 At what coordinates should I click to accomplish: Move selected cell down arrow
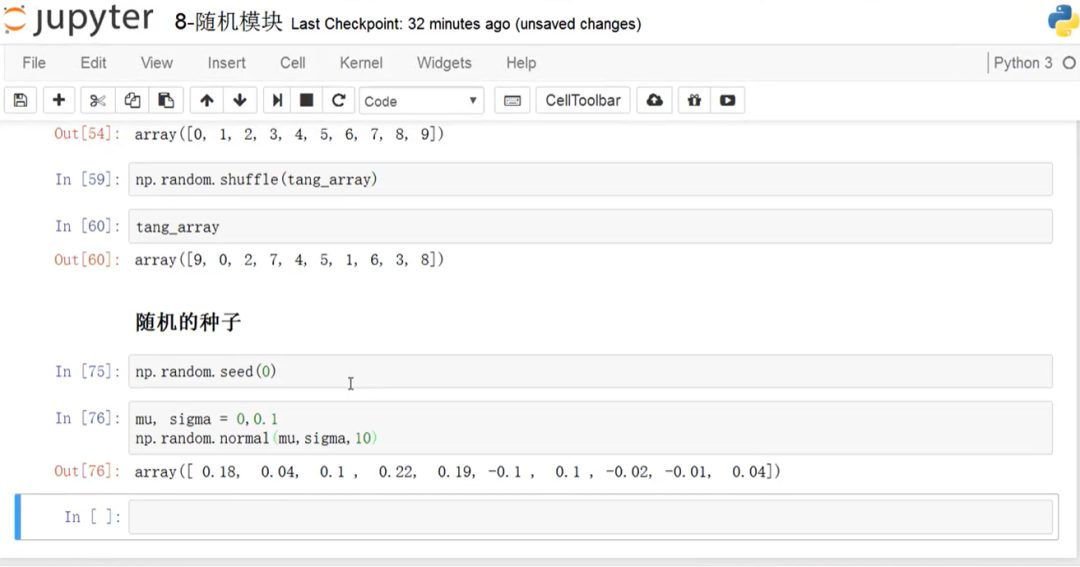(x=240, y=101)
